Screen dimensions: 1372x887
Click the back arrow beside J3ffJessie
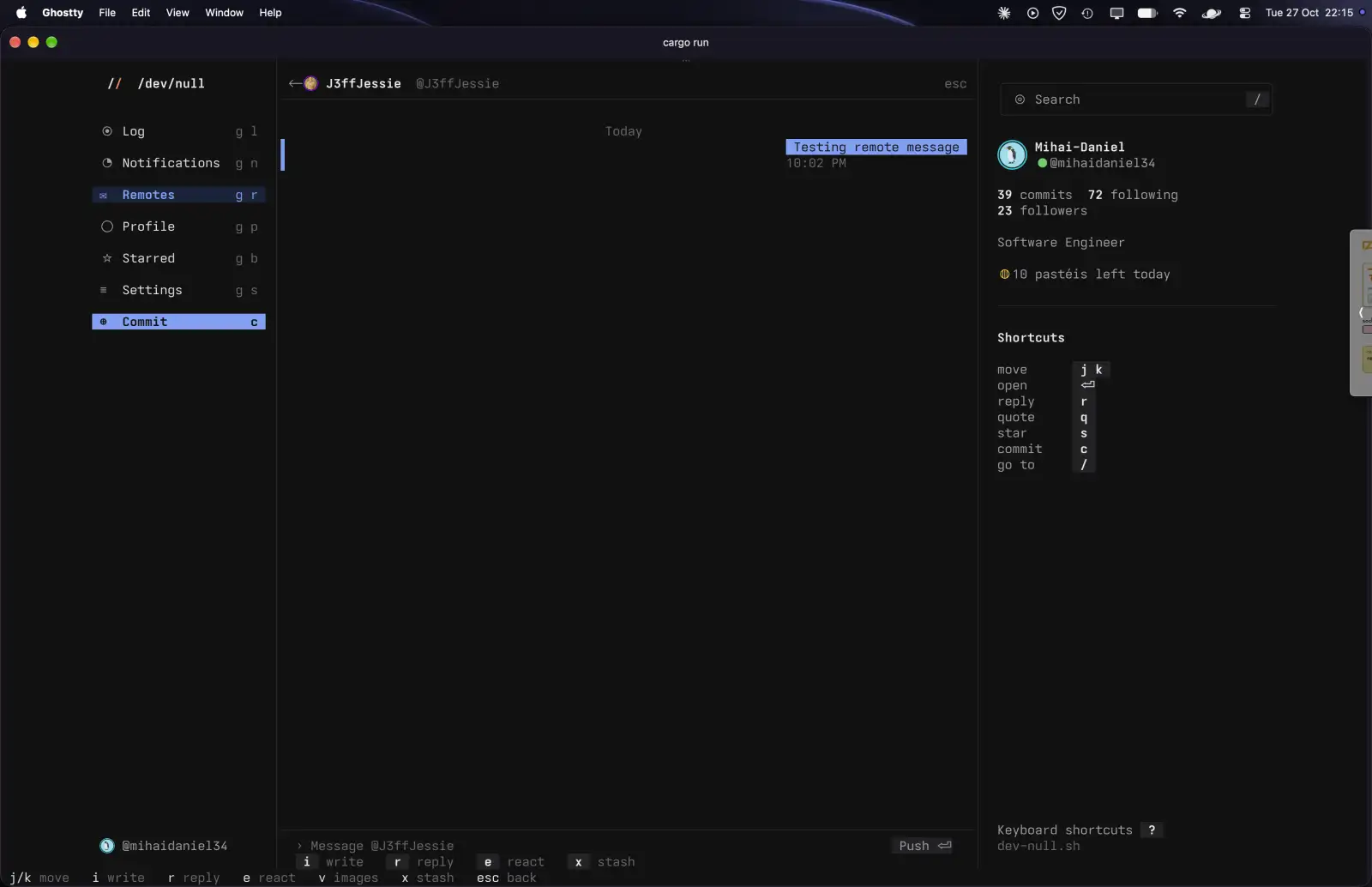(x=295, y=83)
